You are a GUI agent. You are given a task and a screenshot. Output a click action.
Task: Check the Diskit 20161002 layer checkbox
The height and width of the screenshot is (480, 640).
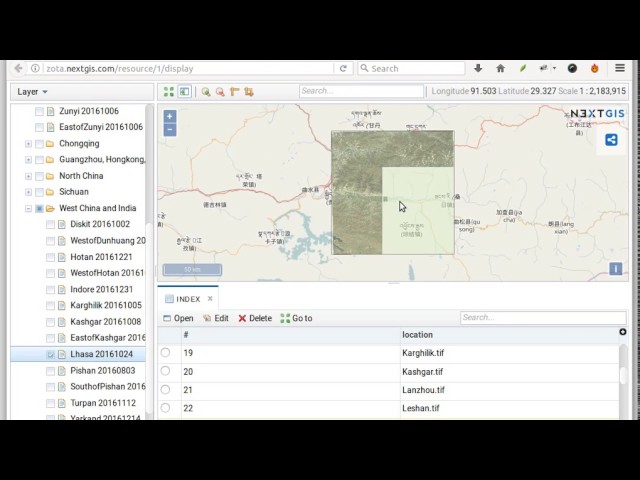point(50,224)
